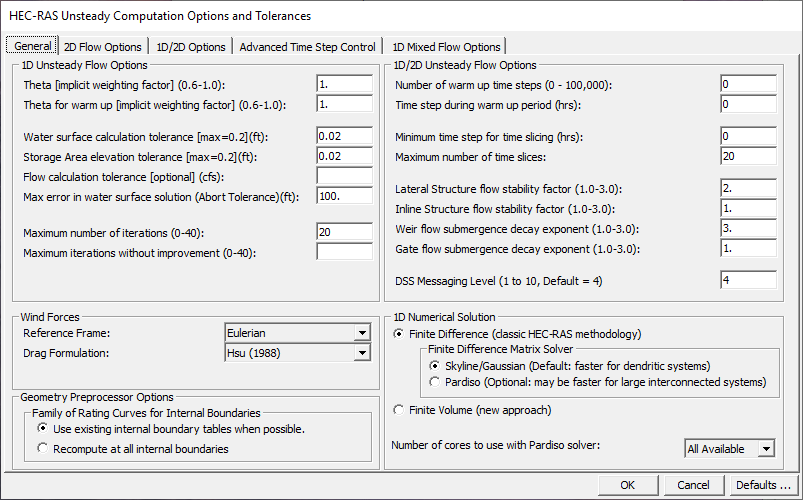Expand the Drag Formulation dropdown arrow
803x500 pixels.
[x=362, y=353]
